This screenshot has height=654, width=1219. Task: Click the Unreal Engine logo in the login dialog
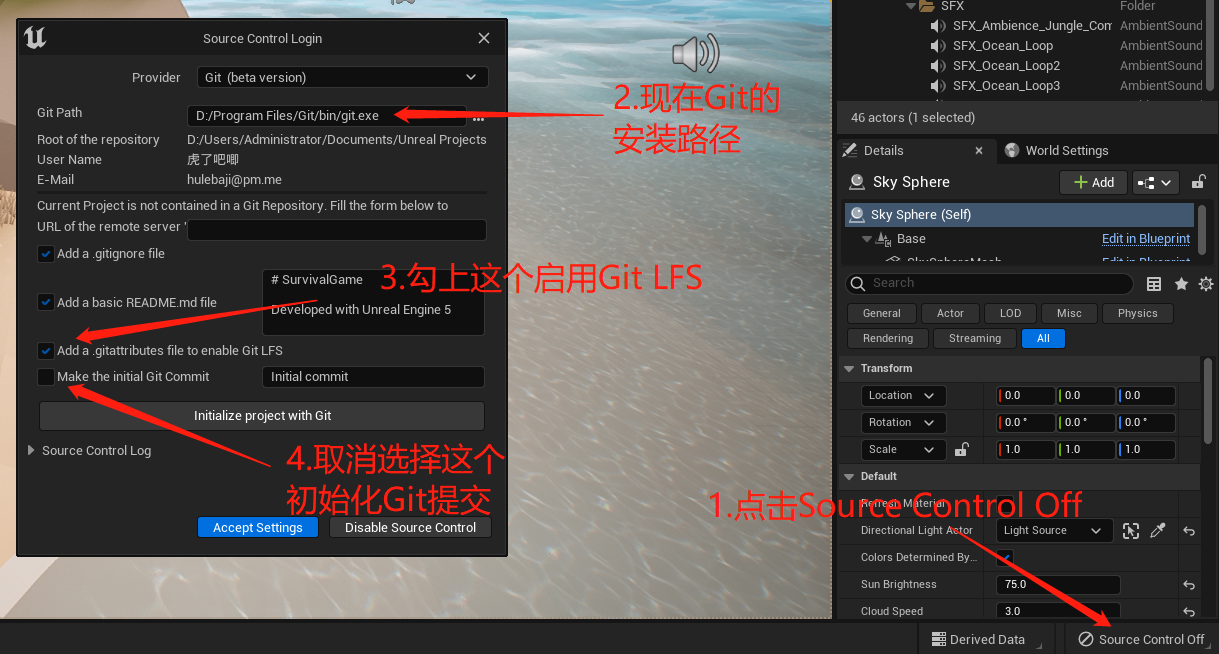point(35,38)
